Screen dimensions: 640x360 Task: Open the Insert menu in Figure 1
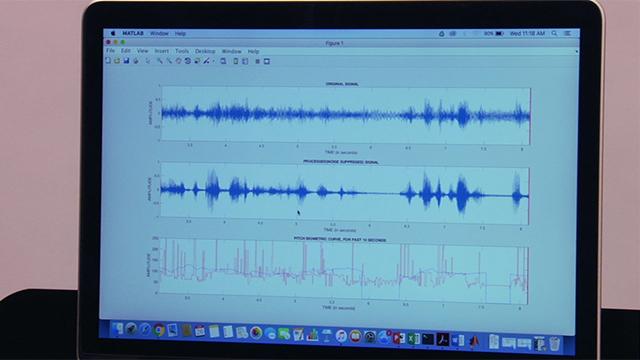[161, 51]
